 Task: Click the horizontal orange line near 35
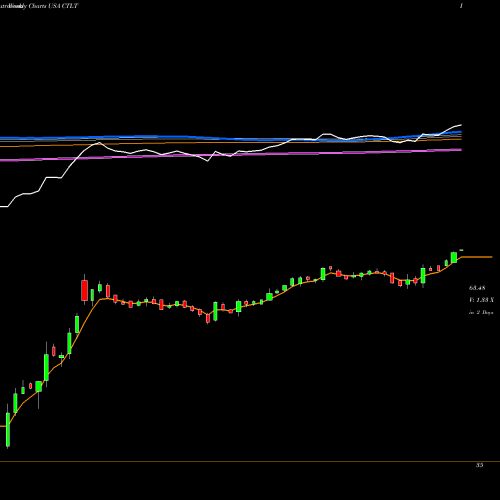point(250,461)
